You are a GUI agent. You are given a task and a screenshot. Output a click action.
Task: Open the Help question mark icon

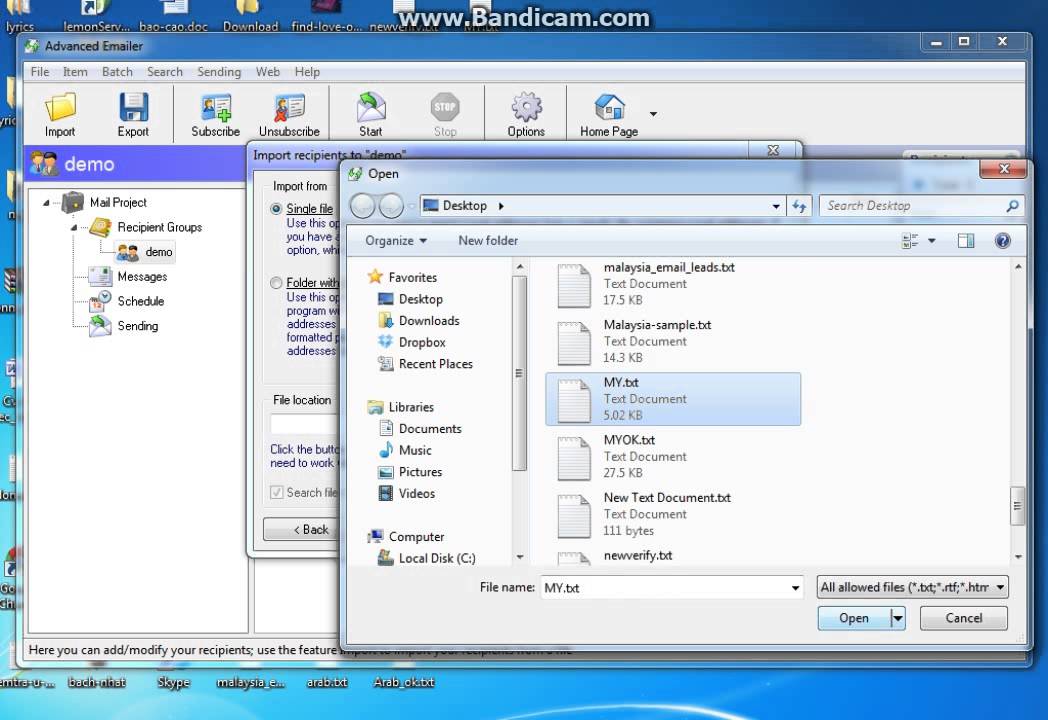click(1003, 241)
